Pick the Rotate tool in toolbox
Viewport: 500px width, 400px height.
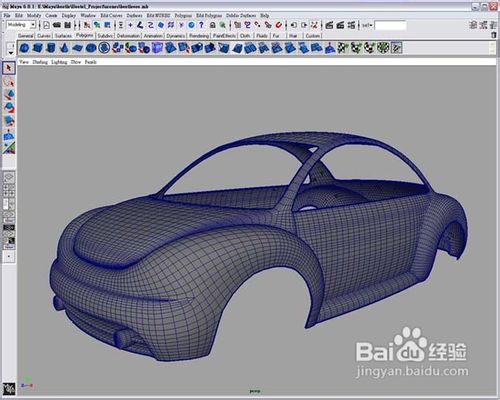(9, 108)
